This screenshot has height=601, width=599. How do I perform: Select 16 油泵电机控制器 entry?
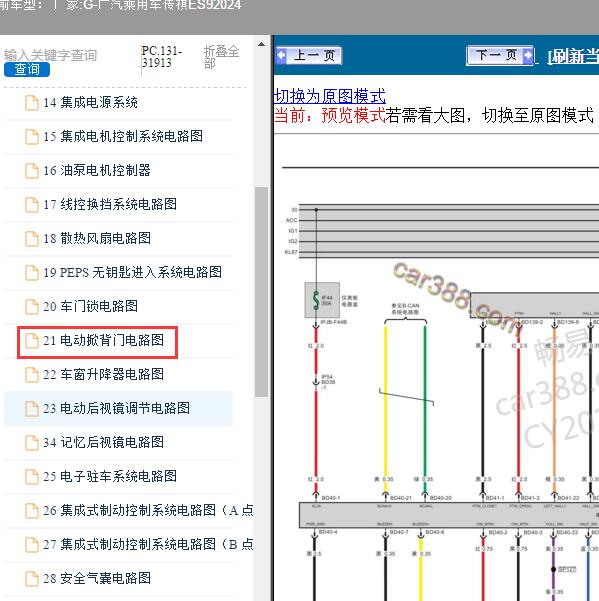coord(97,170)
